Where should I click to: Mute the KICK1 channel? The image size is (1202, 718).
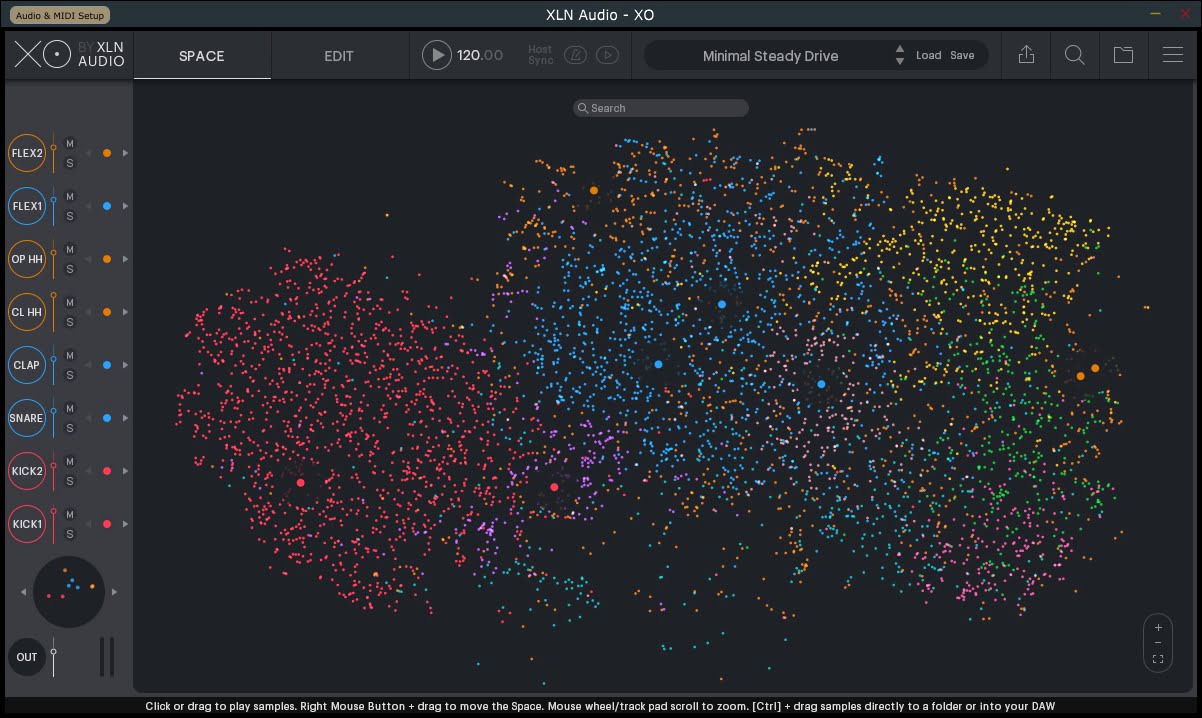point(70,514)
